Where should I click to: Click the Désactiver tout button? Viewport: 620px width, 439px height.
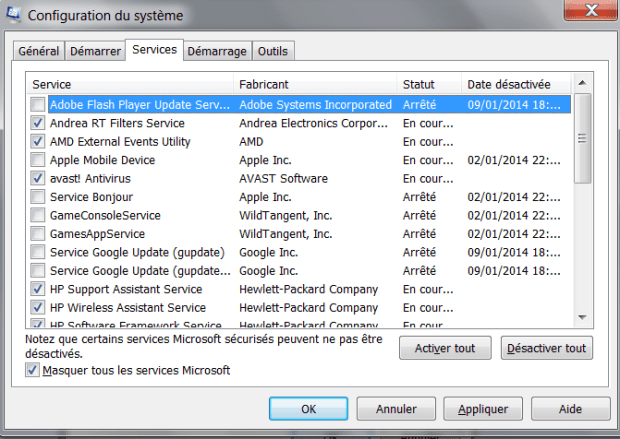(x=546, y=348)
